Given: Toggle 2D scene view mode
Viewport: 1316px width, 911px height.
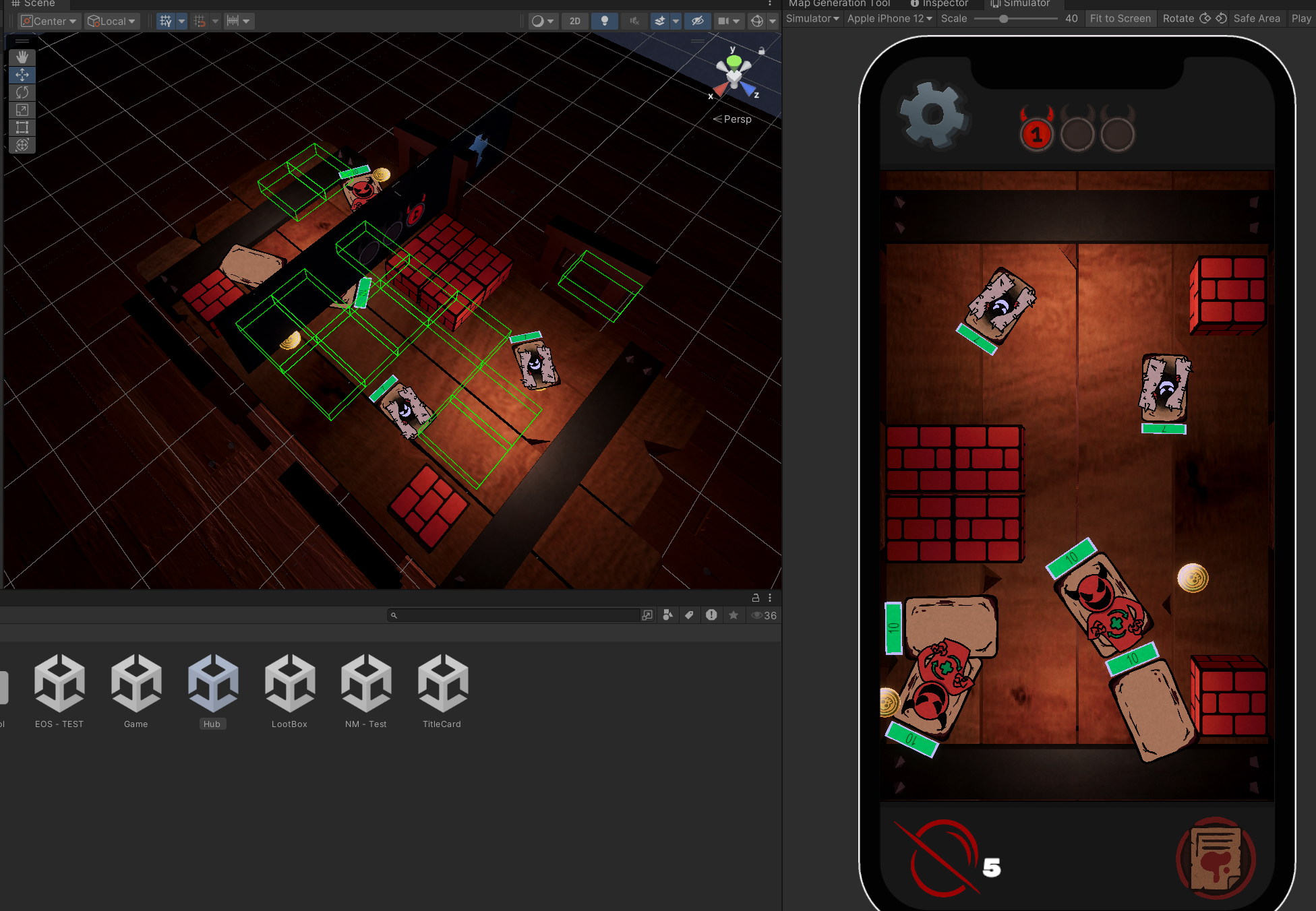Looking at the screenshot, I should 574,21.
